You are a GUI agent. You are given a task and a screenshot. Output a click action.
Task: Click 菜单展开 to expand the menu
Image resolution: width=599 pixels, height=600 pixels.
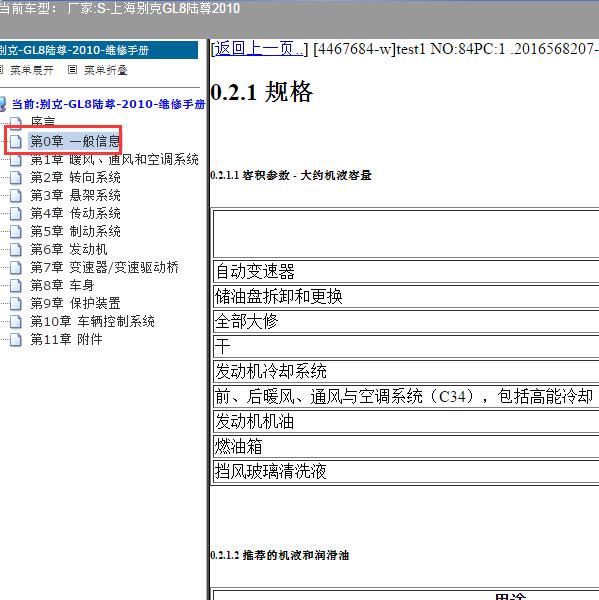click(31, 70)
